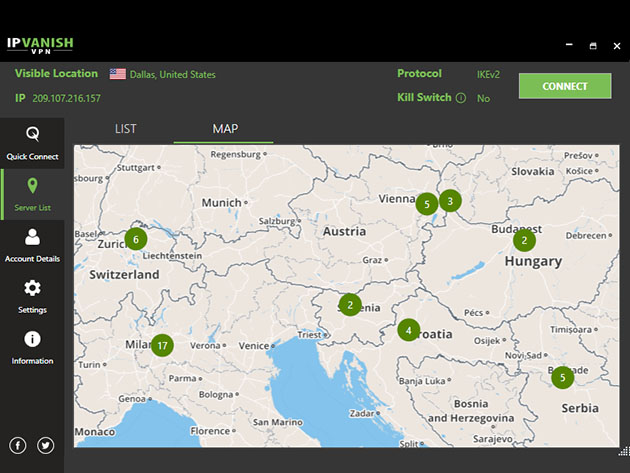Click the Graz label on map

(372, 260)
